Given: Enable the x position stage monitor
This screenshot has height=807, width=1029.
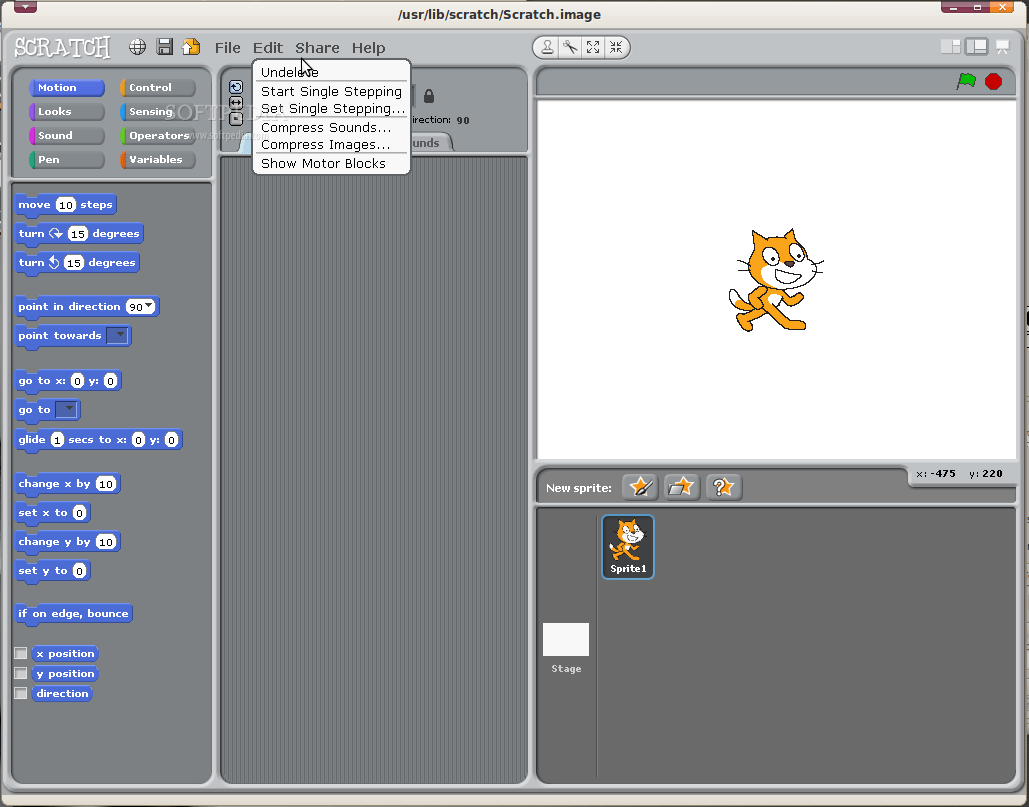Looking at the screenshot, I should coord(21,653).
